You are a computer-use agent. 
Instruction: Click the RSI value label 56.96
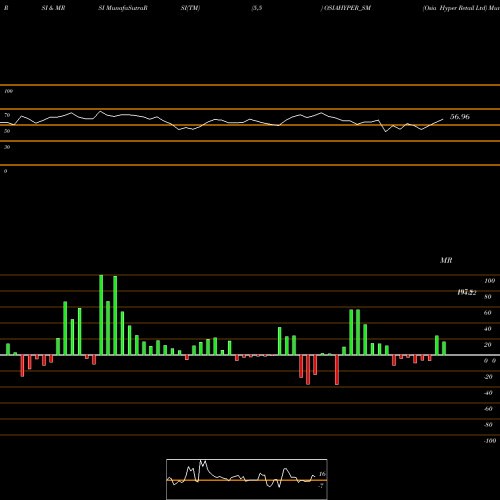(460, 117)
